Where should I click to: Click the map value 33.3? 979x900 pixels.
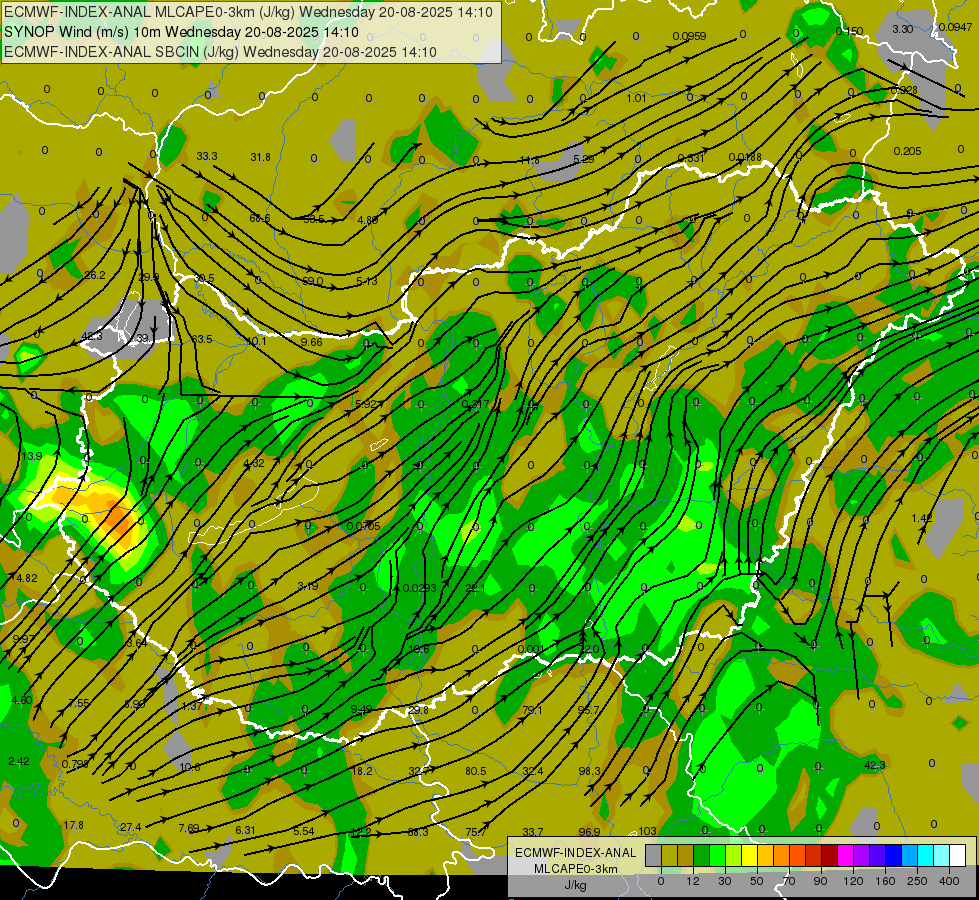tap(207, 156)
